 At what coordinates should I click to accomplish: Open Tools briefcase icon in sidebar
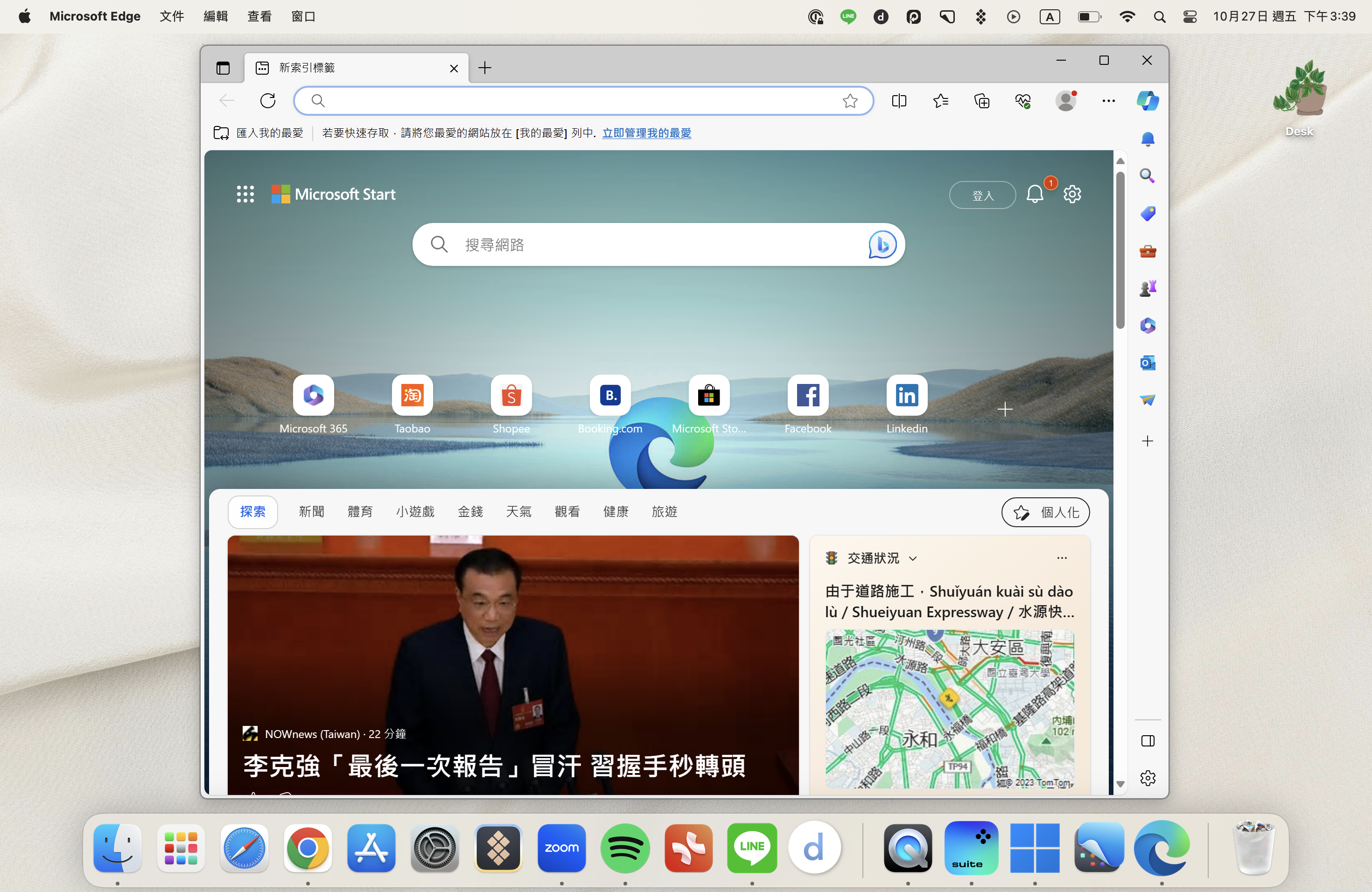click(1148, 251)
